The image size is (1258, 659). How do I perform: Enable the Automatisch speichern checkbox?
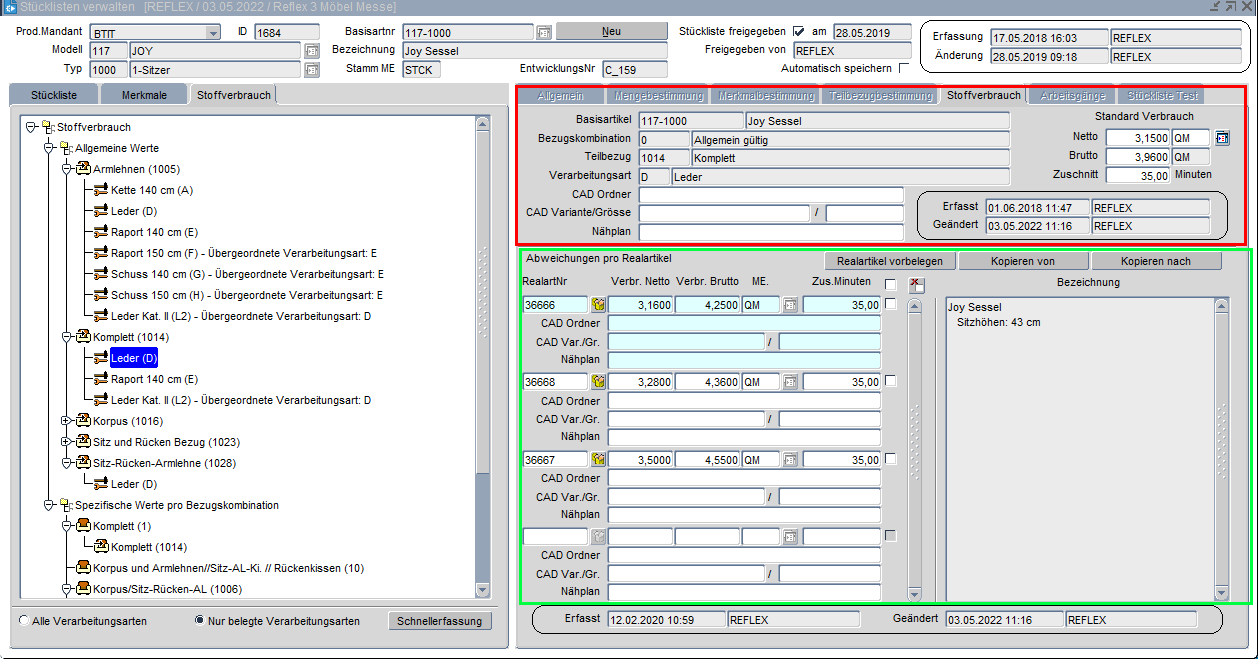[x=904, y=69]
